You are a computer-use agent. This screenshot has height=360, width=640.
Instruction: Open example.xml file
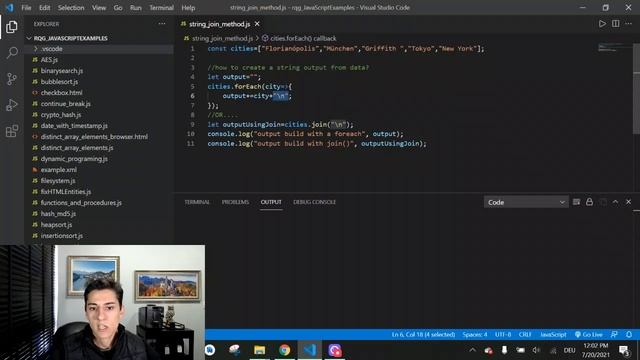(59, 170)
